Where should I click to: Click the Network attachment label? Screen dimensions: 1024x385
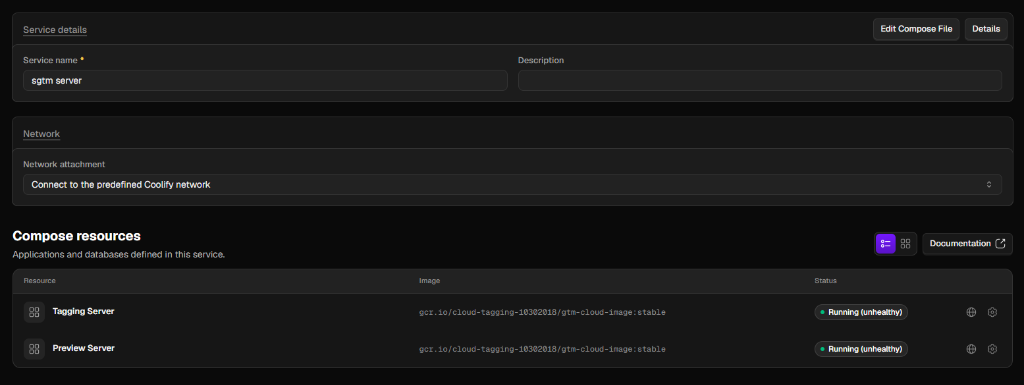[x=64, y=164]
